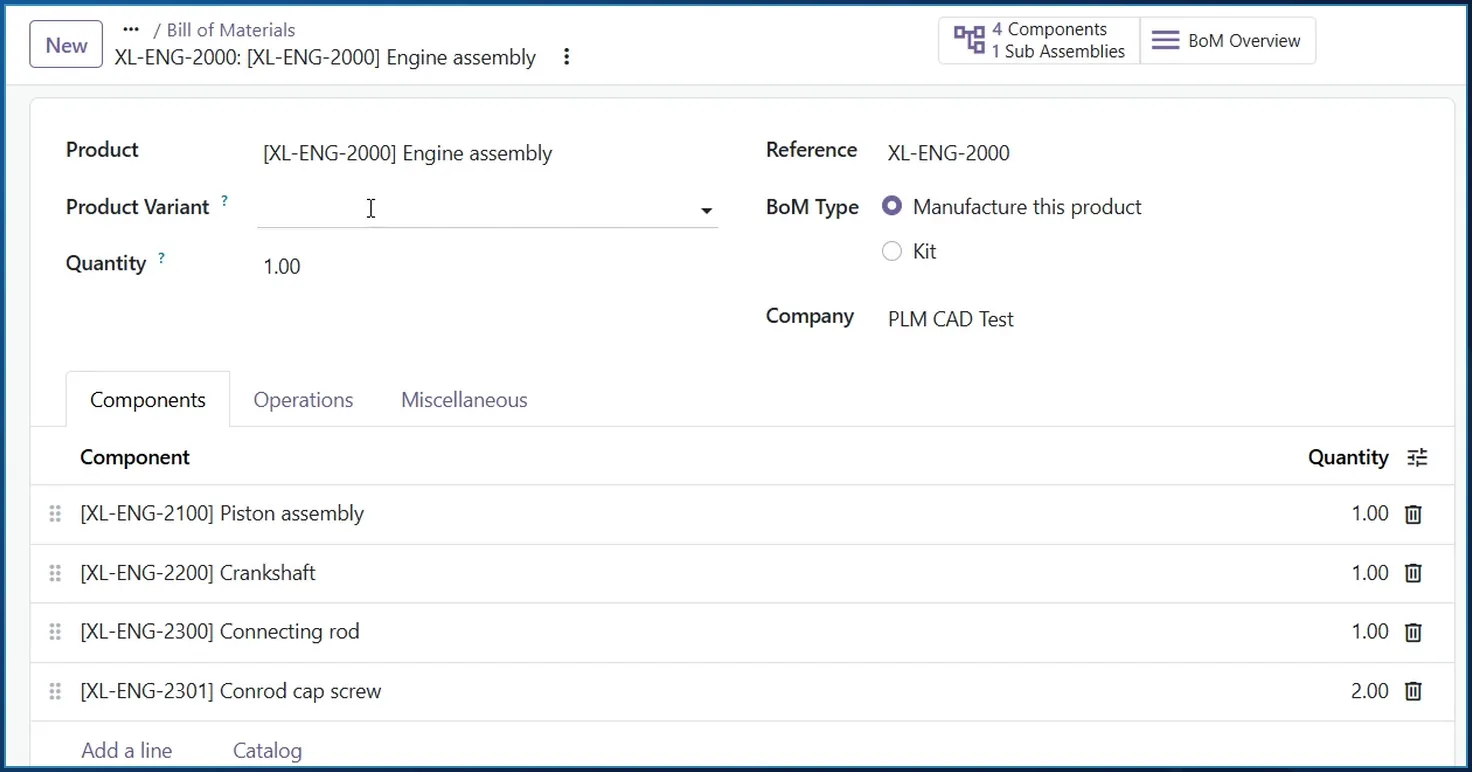Click the 1.00 quantity of Crankshaft
This screenshot has height=772, width=1472.
pos(1370,573)
